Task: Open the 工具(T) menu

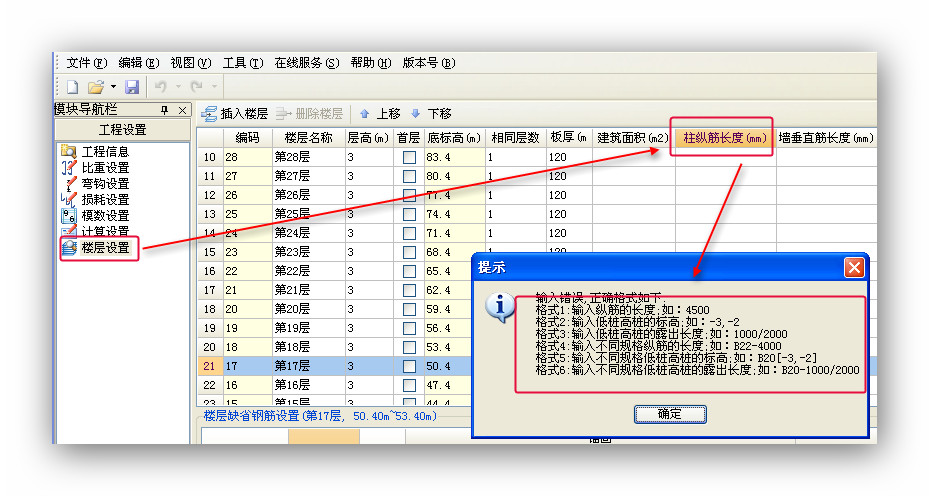Action: coord(243,63)
